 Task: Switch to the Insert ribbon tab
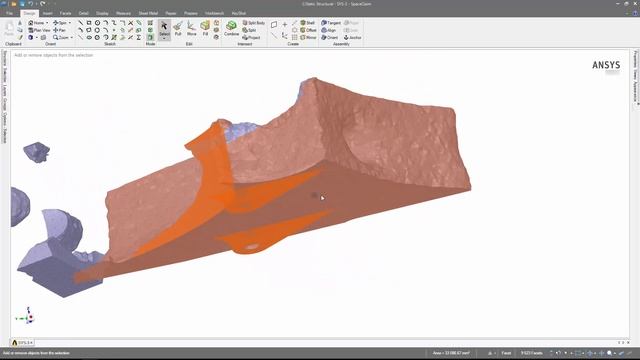pyautogui.click(x=47, y=13)
